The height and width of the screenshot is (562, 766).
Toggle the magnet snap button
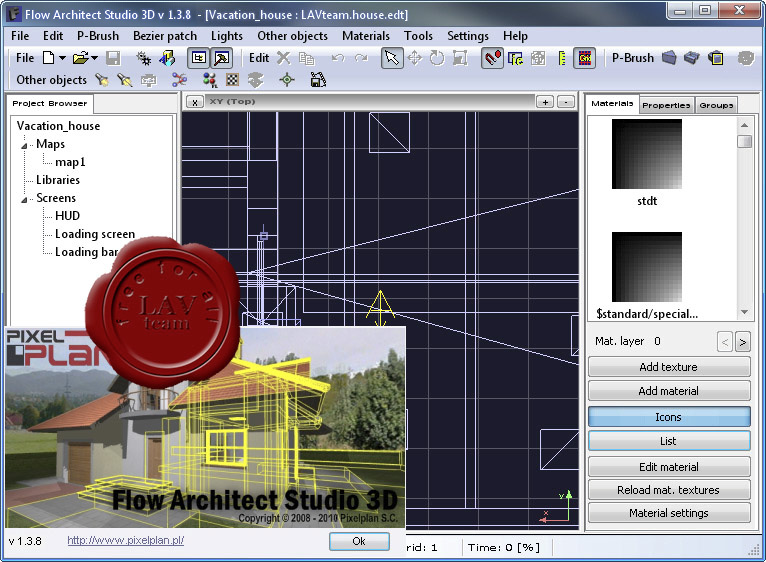pos(492,58)
